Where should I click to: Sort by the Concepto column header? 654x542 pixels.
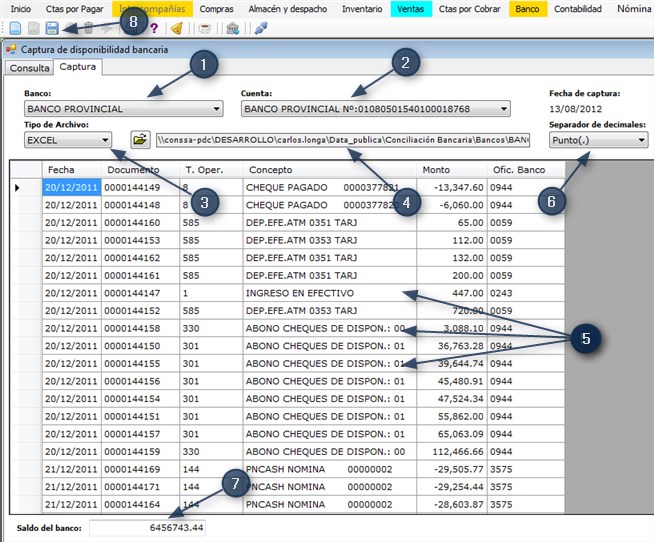[330, 170]
